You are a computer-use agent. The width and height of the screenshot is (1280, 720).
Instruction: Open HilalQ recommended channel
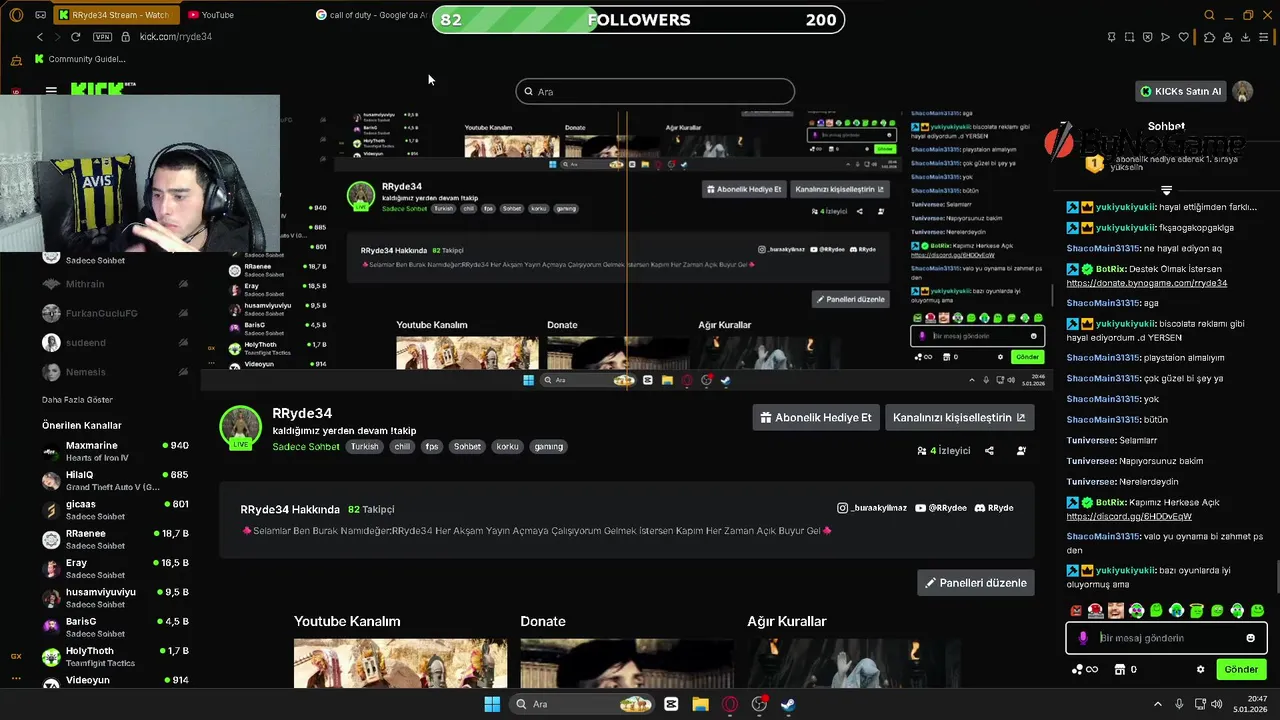[115, 481]
